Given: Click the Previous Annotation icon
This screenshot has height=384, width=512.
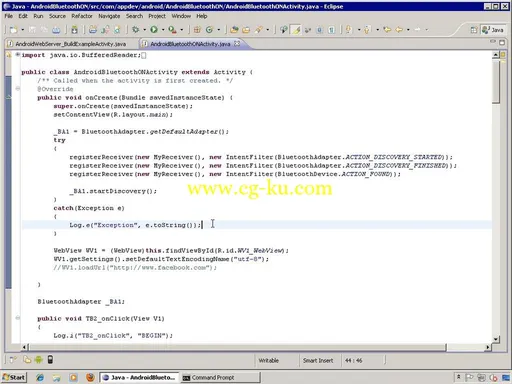Looking at the screenshot, I should point(368,30).
